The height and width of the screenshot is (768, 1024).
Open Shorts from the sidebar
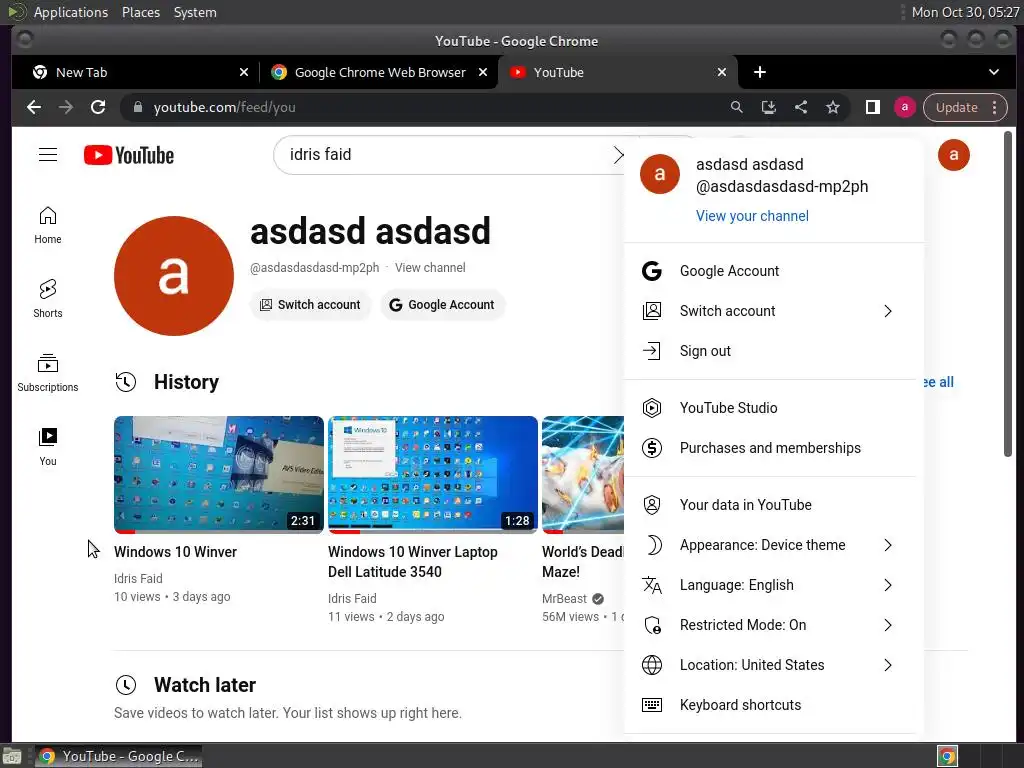point(48,299)
